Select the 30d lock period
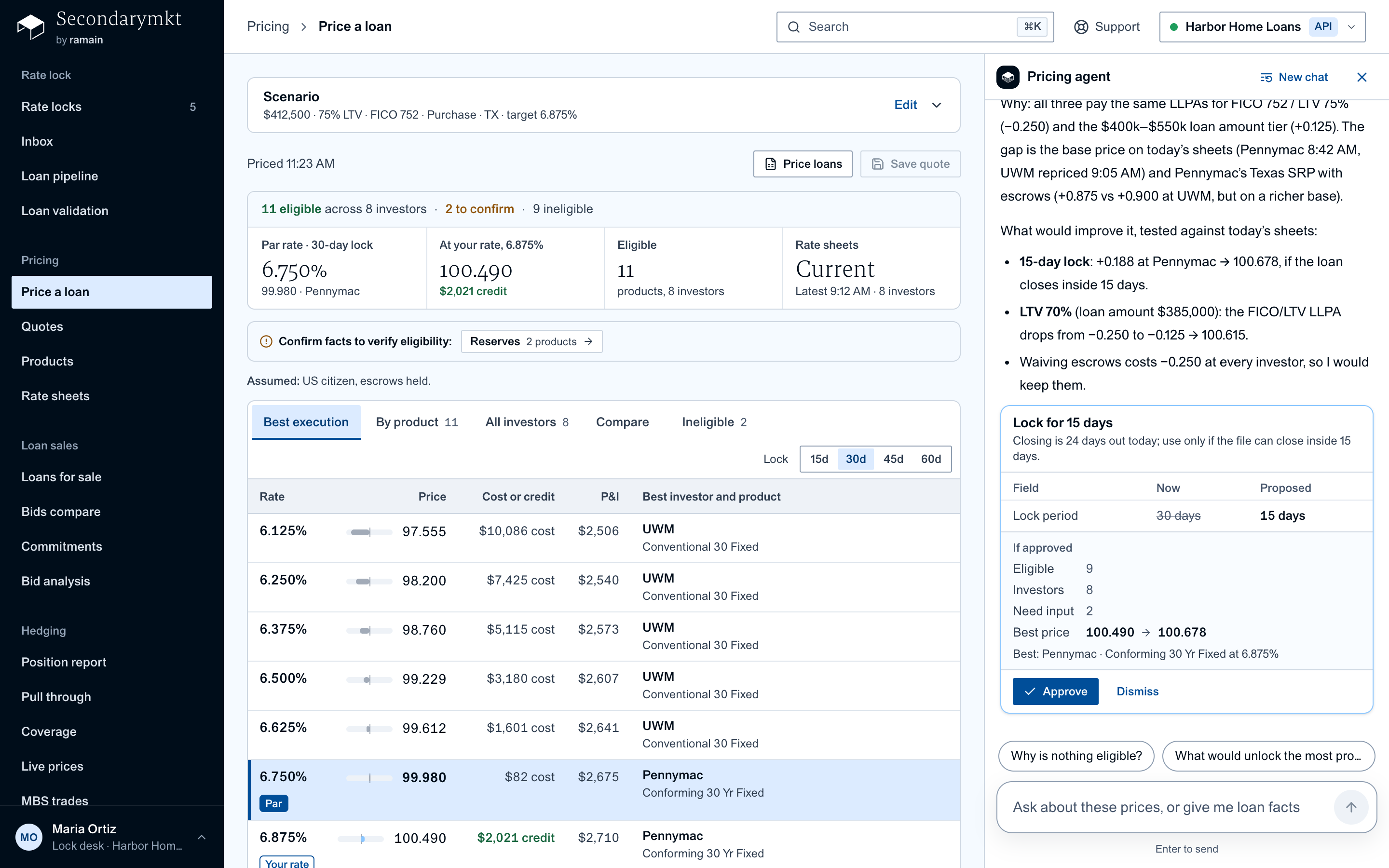This screenshot has width=1389, height=868. click(x=856, y=459)
